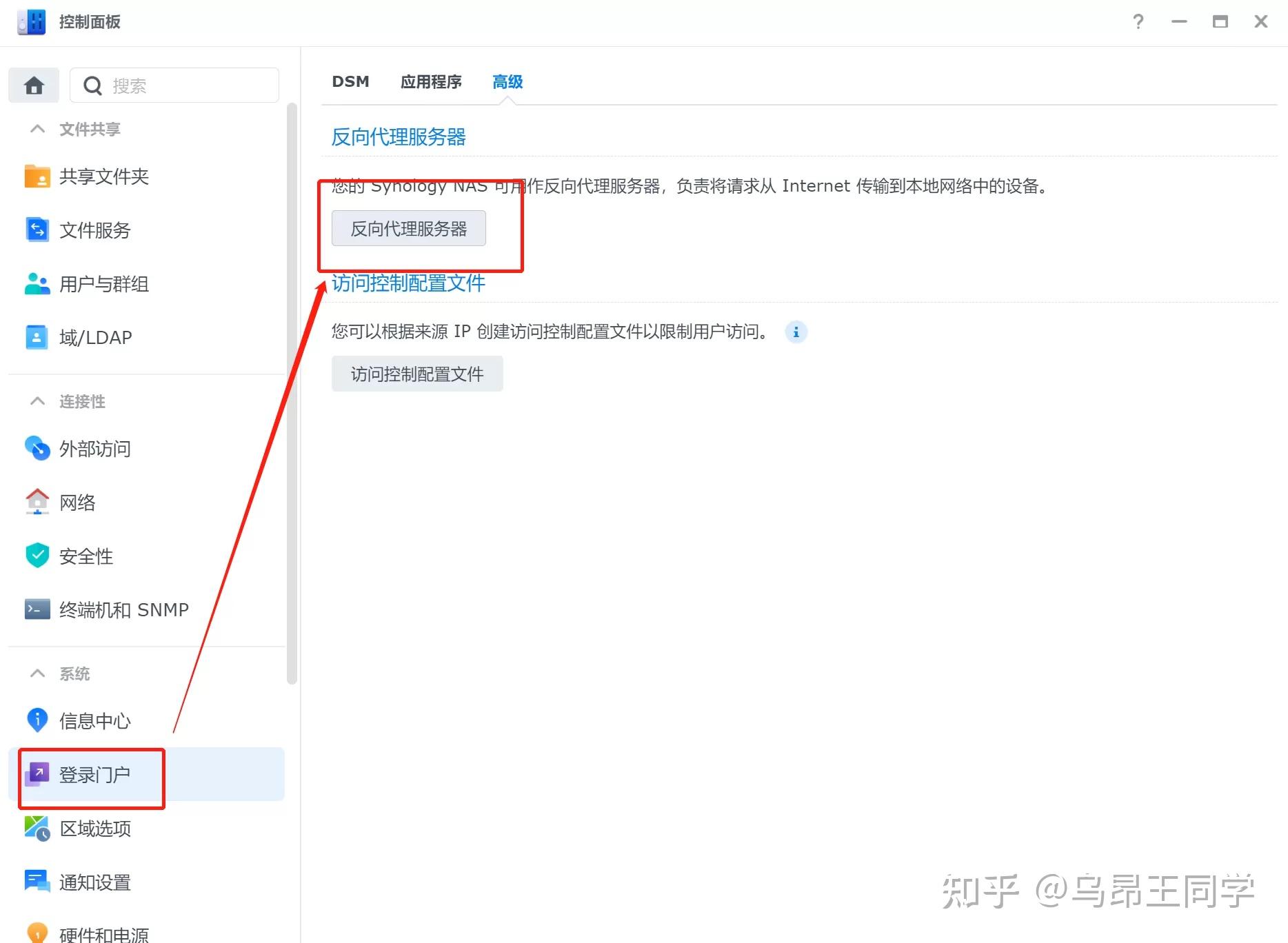
Task: Select 文件服务 in the sidebar
Action: click(94, 230)
